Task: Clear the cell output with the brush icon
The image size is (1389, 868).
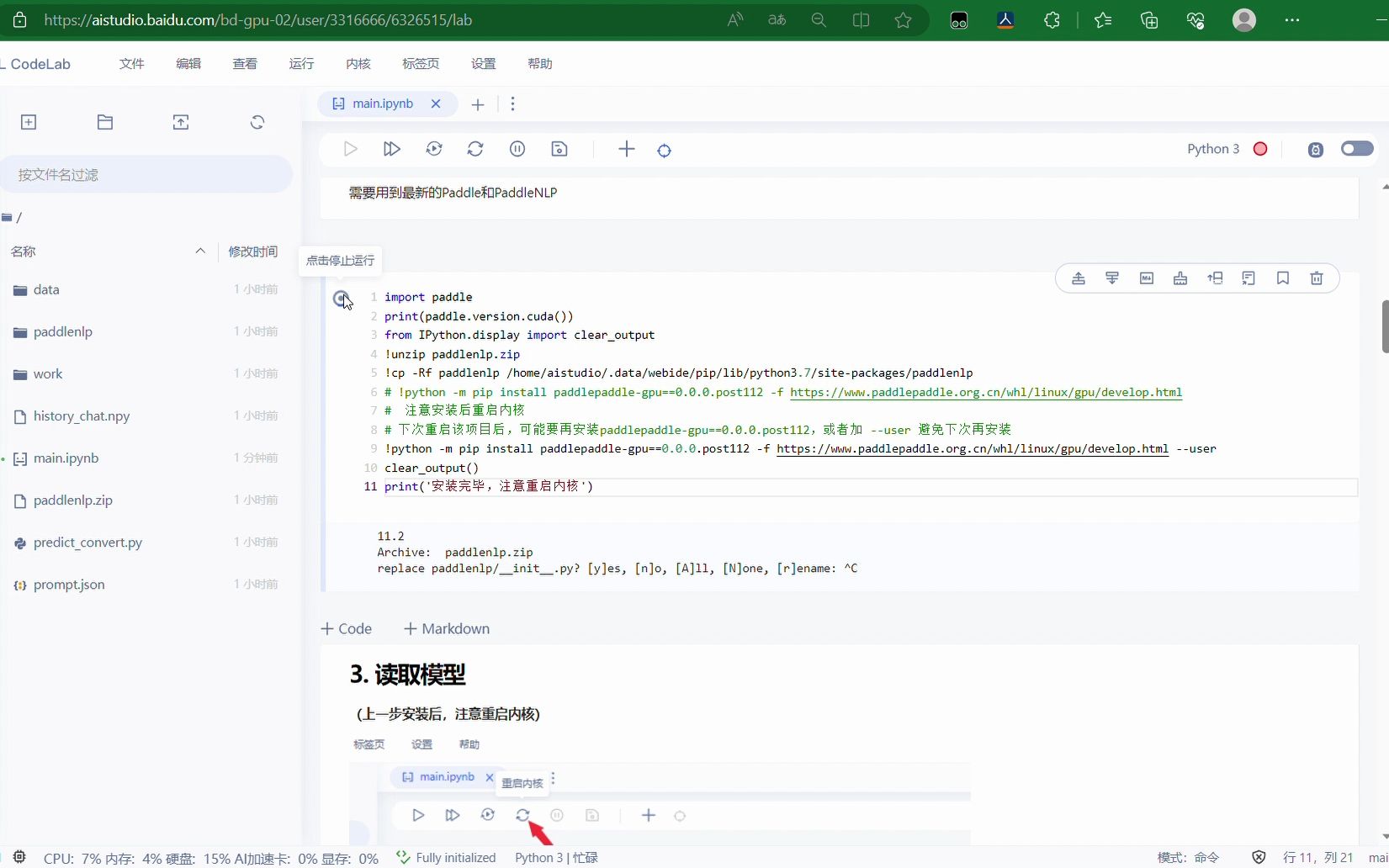Action: tap(1180, 278)
